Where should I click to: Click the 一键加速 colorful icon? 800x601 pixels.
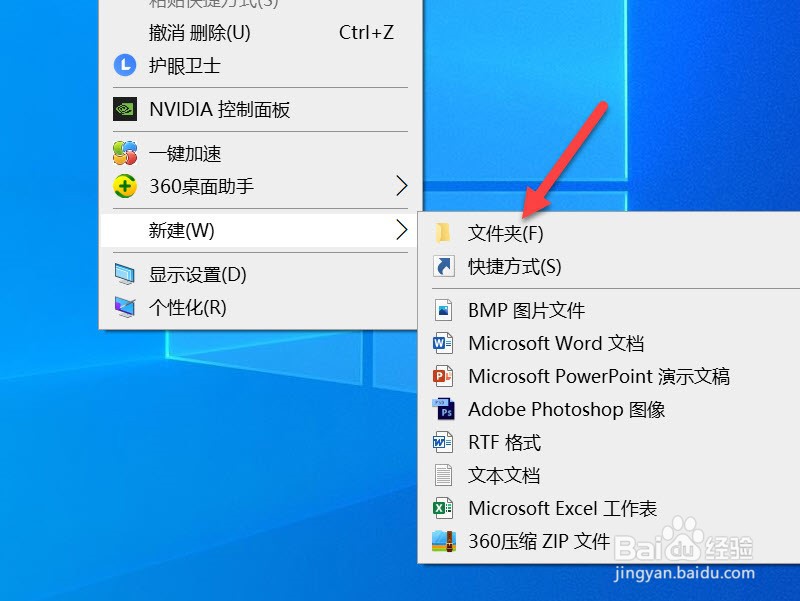pos(125,153)
